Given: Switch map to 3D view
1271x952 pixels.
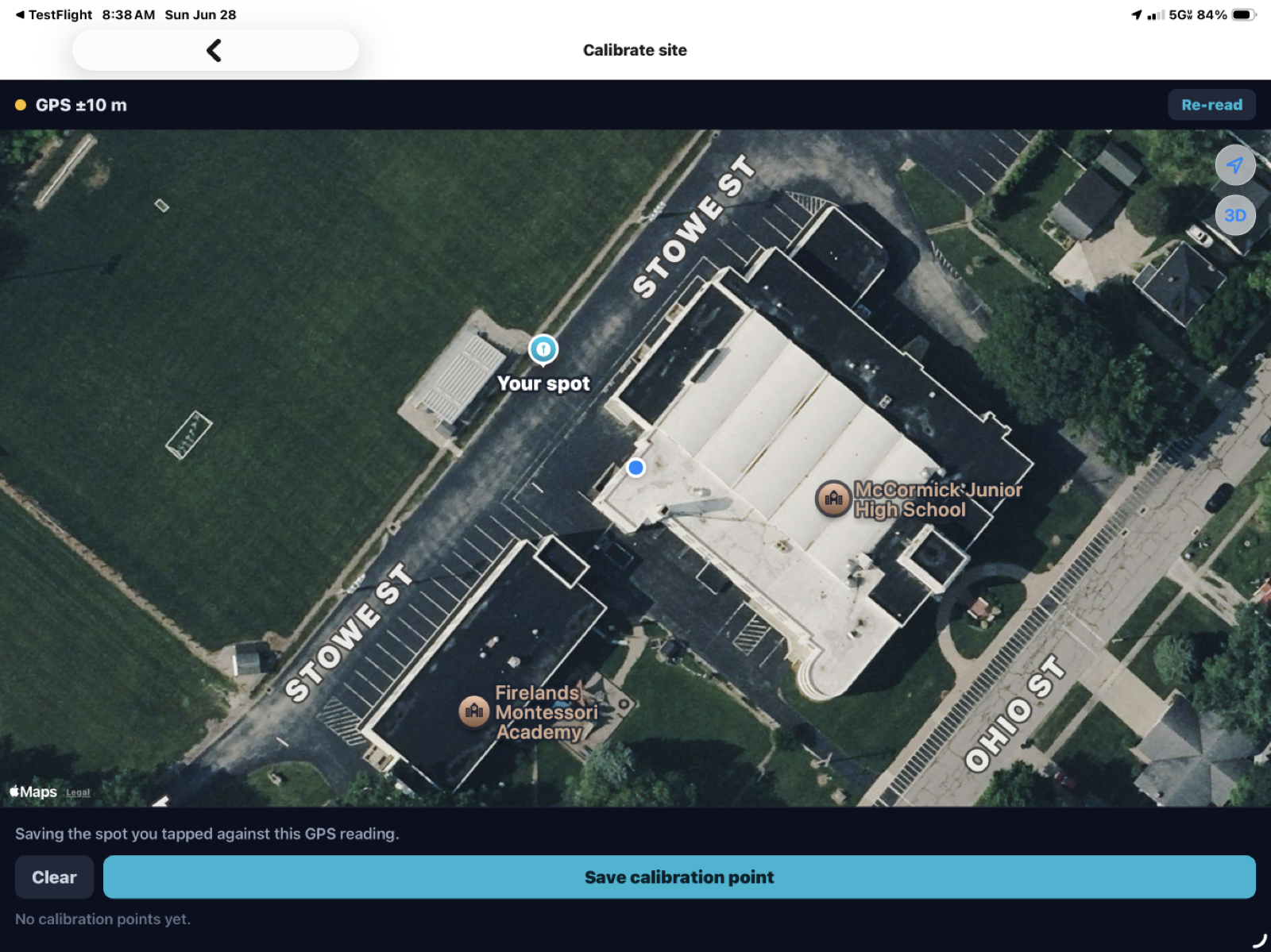Looking at the screenshot, I should [x=1235, y=215].
